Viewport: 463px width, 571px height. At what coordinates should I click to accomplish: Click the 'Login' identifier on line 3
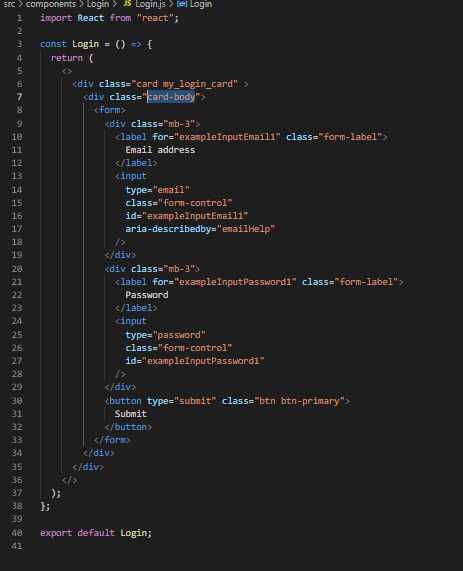(x=86, y=44)
